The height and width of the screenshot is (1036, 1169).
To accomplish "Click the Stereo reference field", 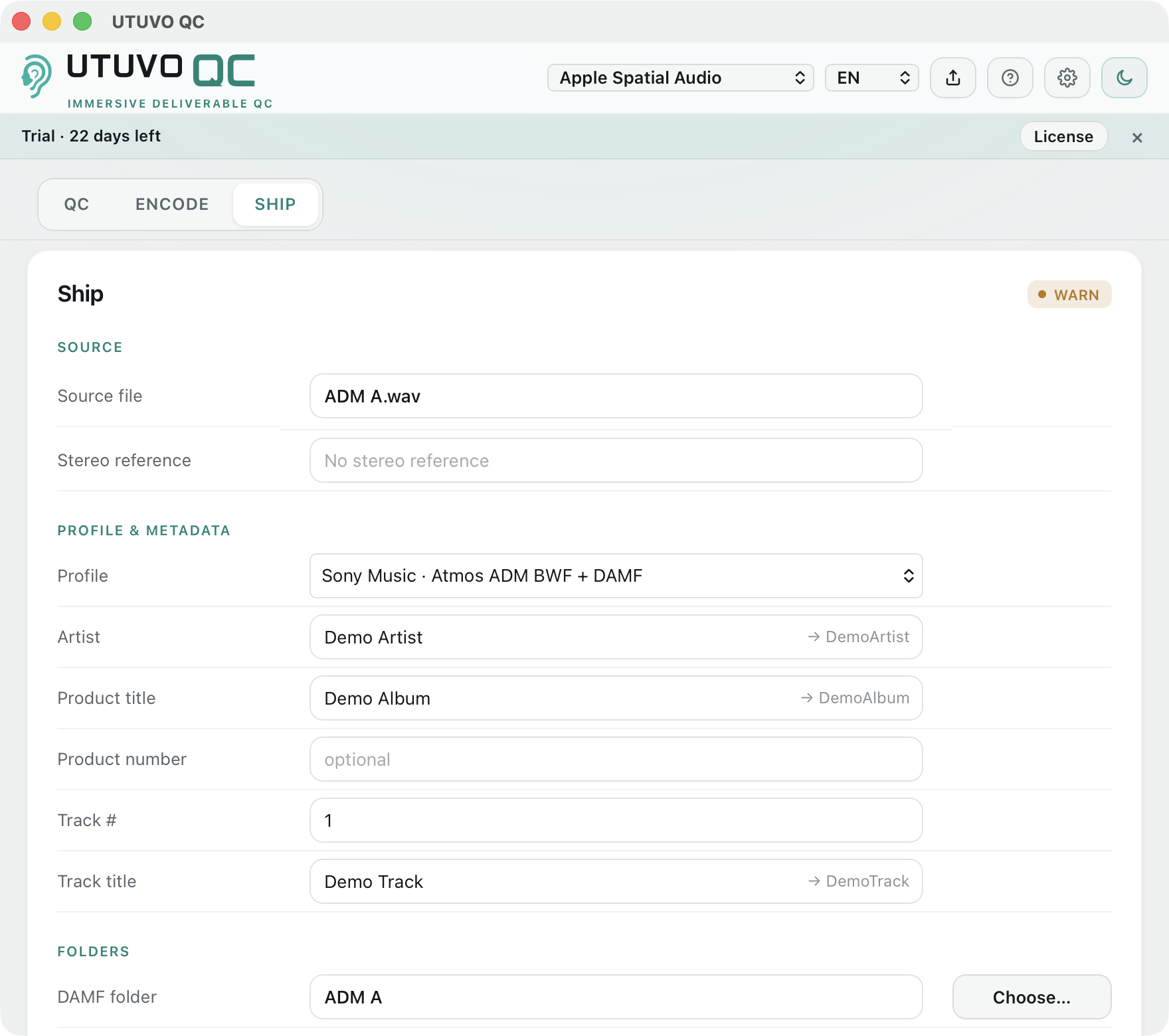I will pyautogui.click(x=616, y=460).
